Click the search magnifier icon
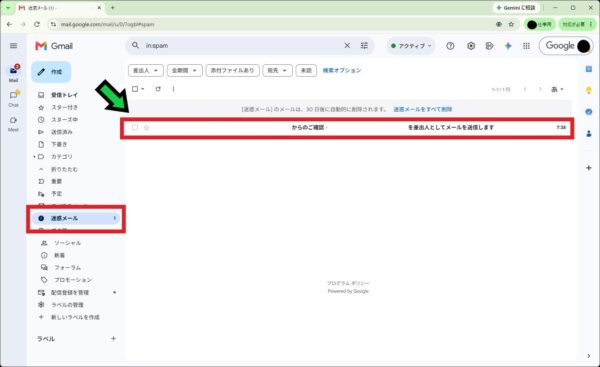Viewport: 600px width, 367px height. tap(135, 46)
